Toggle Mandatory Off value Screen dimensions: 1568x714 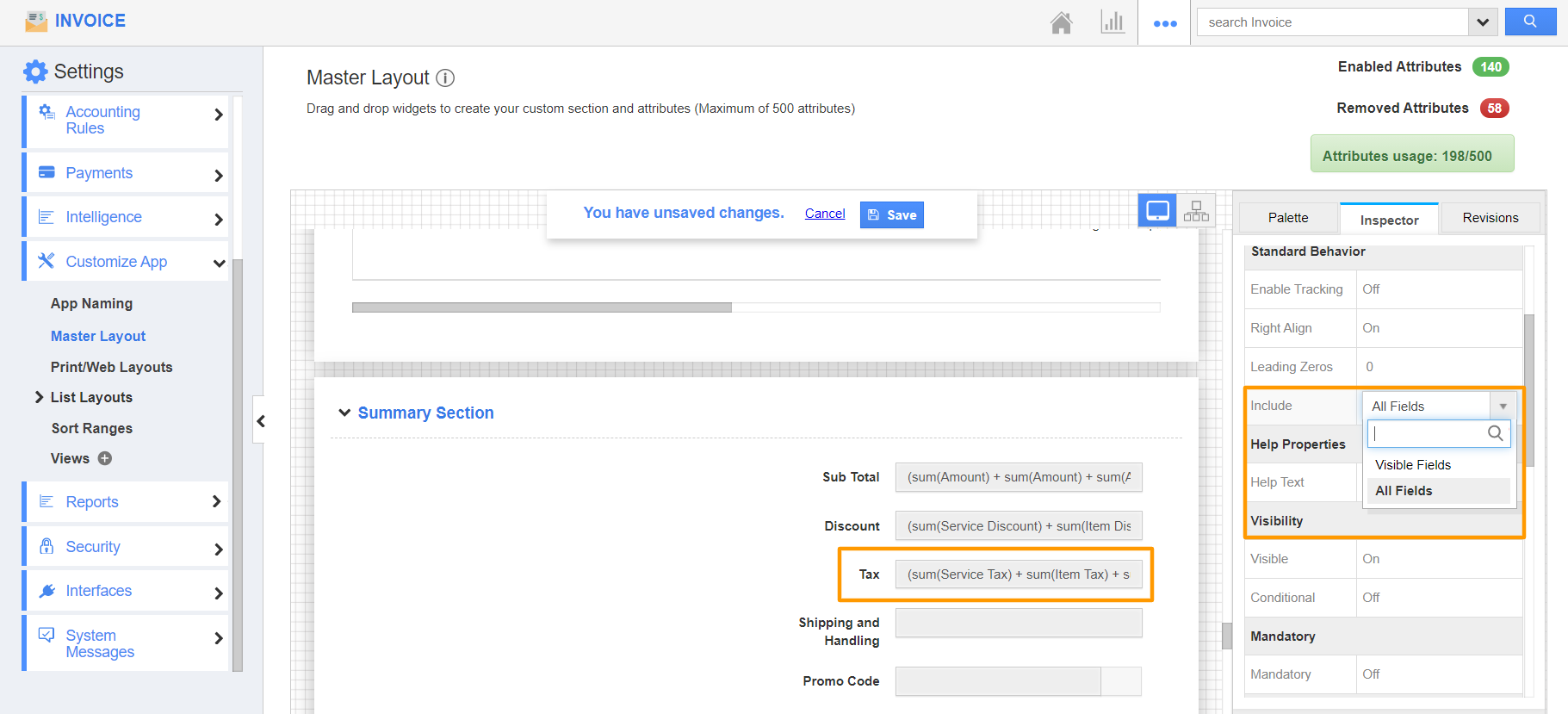[1371, 674]
